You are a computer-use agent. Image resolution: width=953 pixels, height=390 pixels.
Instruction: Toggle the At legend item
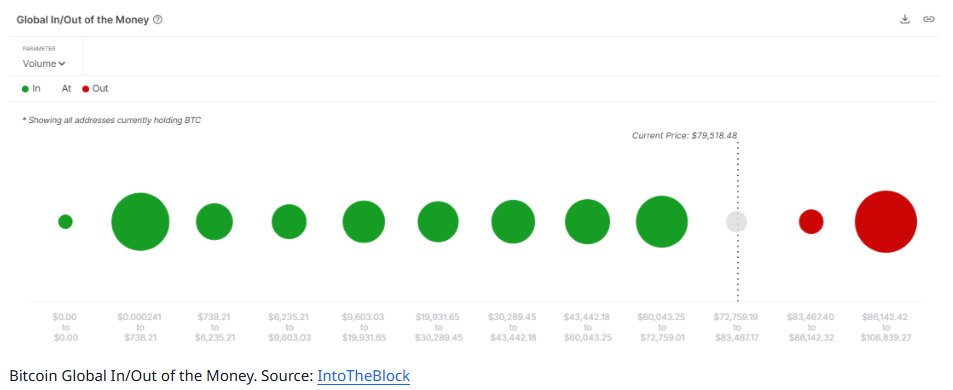point(66,89)
